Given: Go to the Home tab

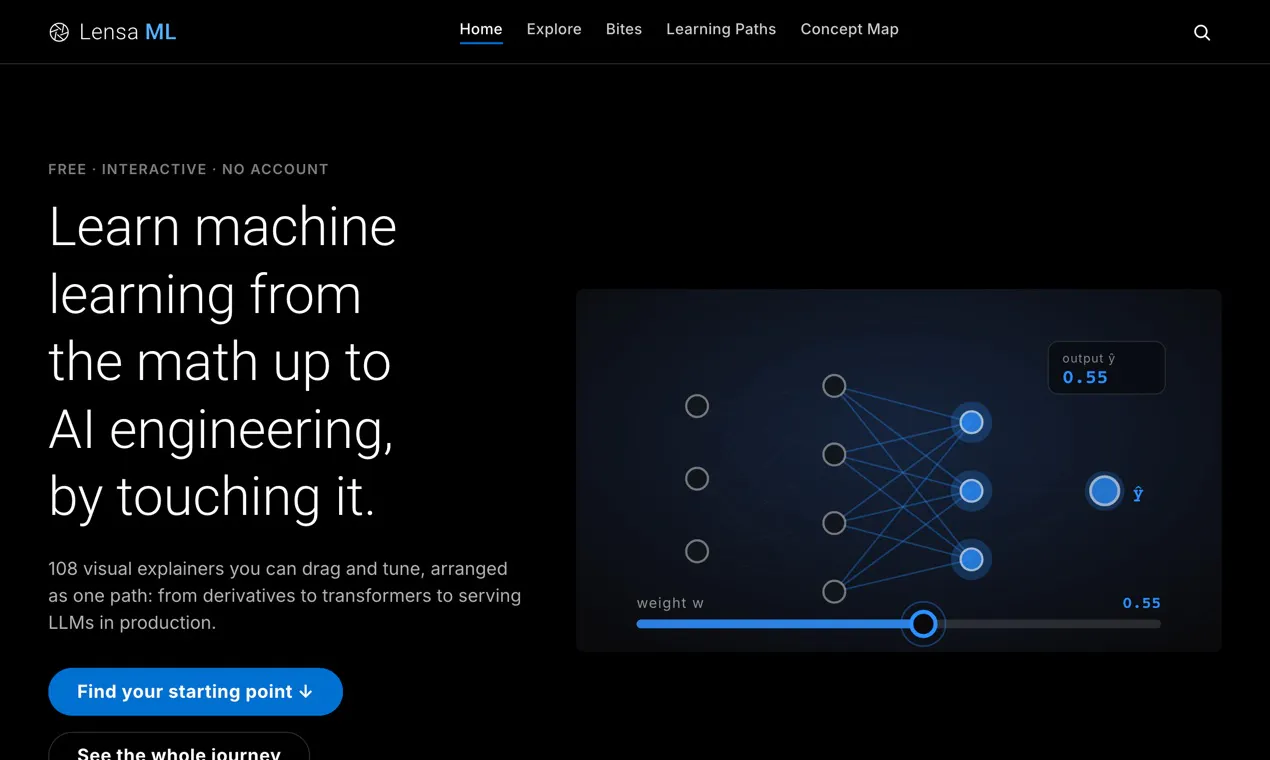Looking at the screenshot, I should point(481,29).
